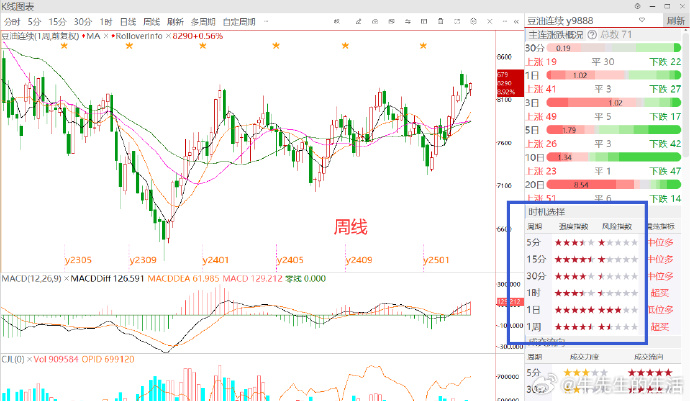Open more options dots beside double-chevron
Image resolution: width=690 pixels, height=401 pixels.
pyautogui.click(x=505, y=21)
